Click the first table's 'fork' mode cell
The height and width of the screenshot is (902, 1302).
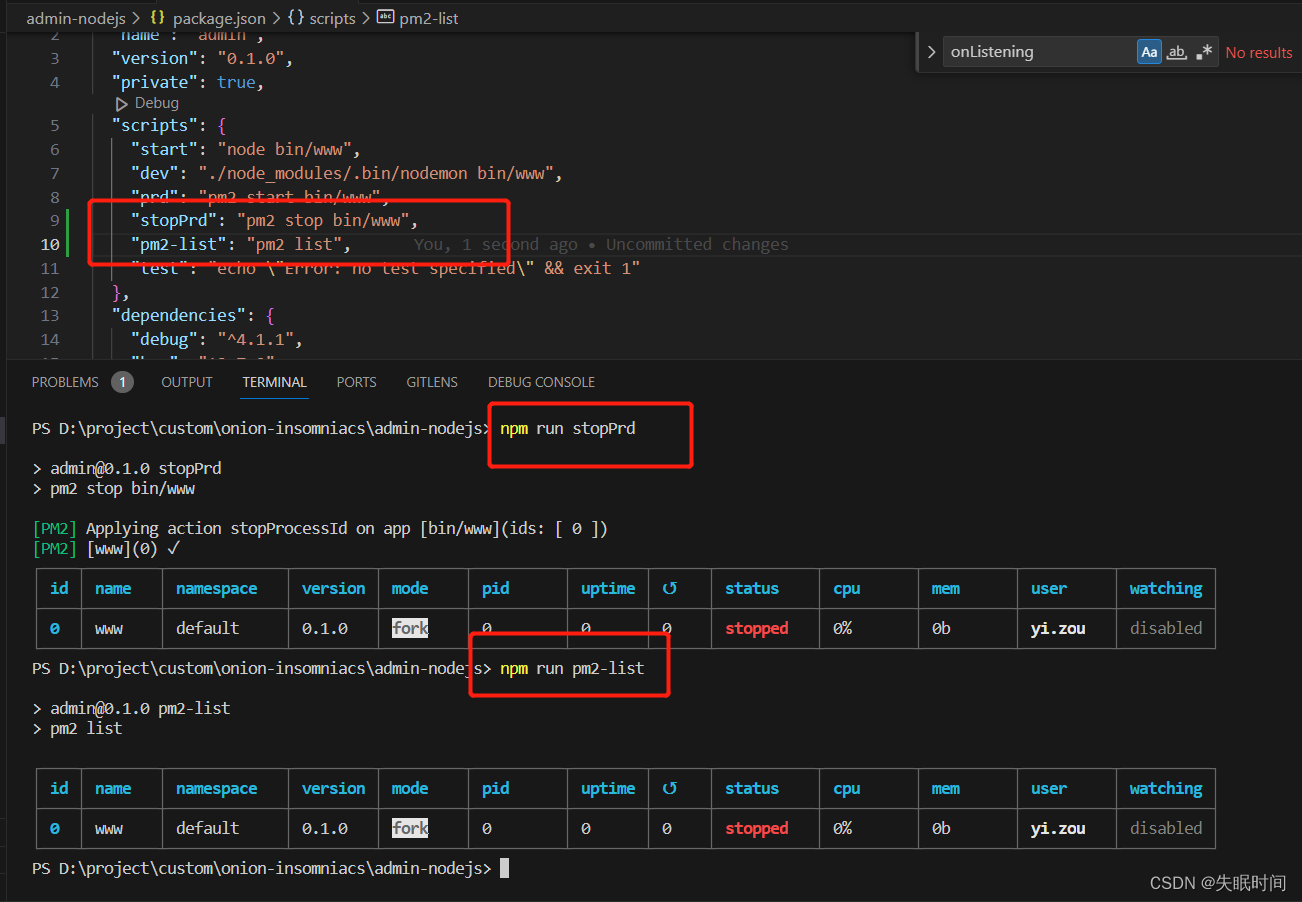coord(410,628)
